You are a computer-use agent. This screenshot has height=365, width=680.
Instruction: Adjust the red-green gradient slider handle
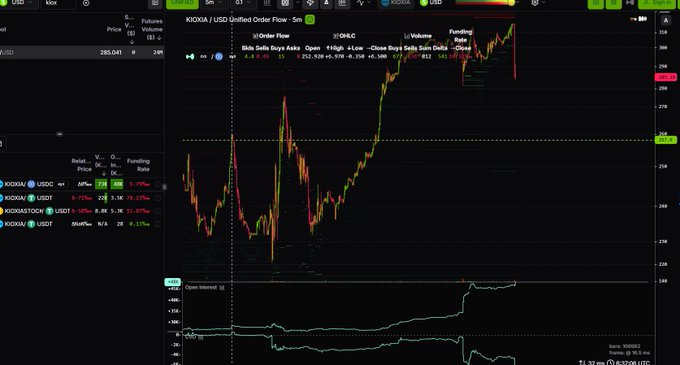[x=511, y=3]
